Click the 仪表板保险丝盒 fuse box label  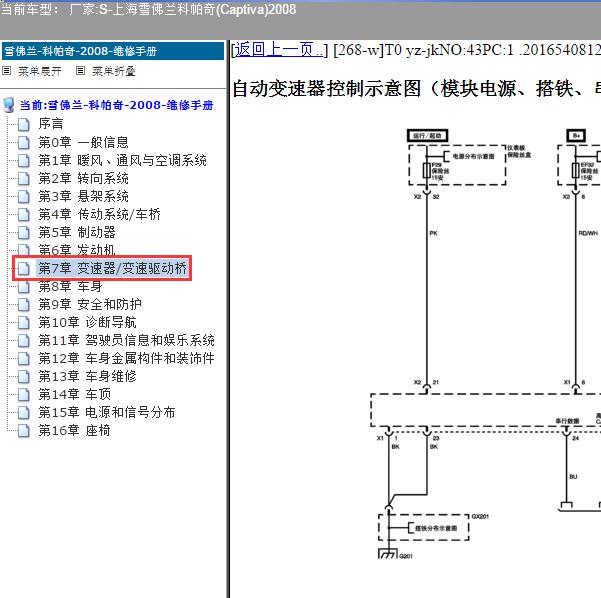[x=519, y=151]
